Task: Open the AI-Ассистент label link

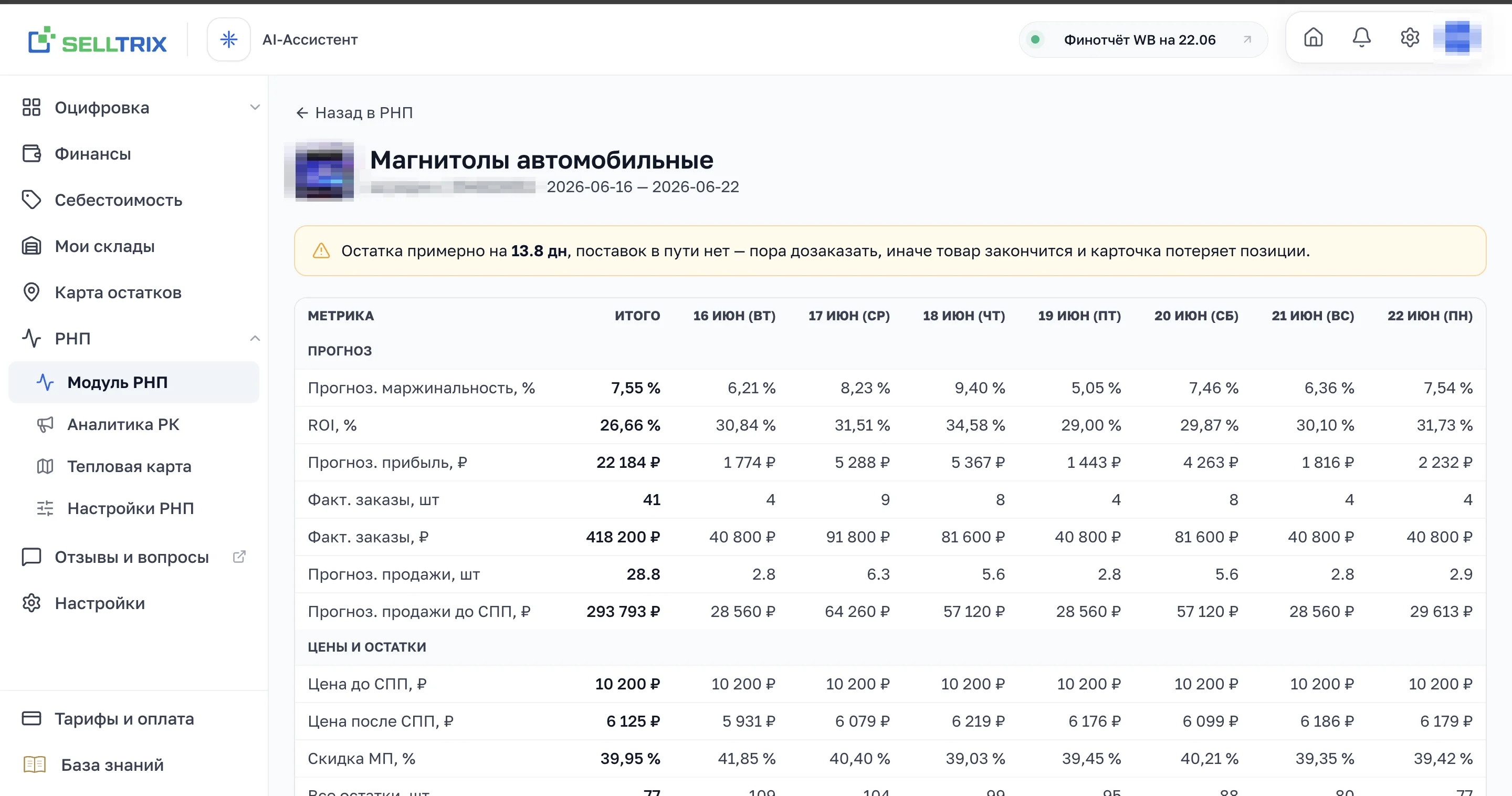Action: (310, 40)
